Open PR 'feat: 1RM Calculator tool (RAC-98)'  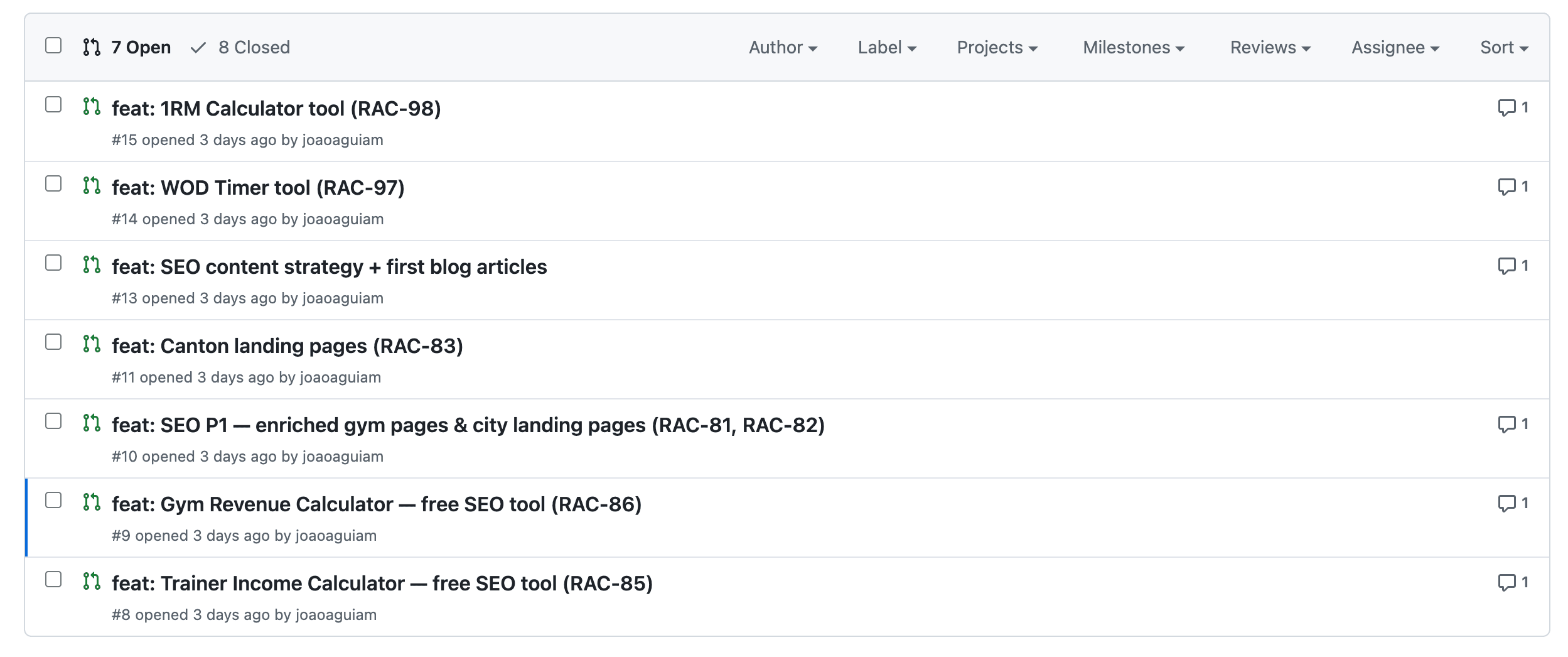pyautogui.click(x=276, y=109)
